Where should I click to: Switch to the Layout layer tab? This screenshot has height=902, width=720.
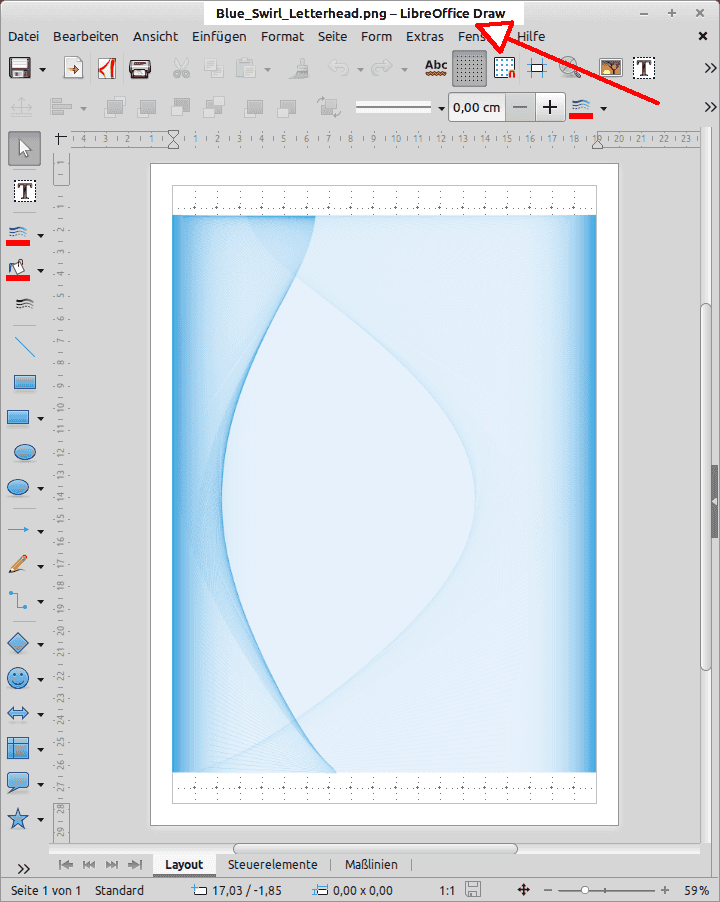tap(184, 865)
